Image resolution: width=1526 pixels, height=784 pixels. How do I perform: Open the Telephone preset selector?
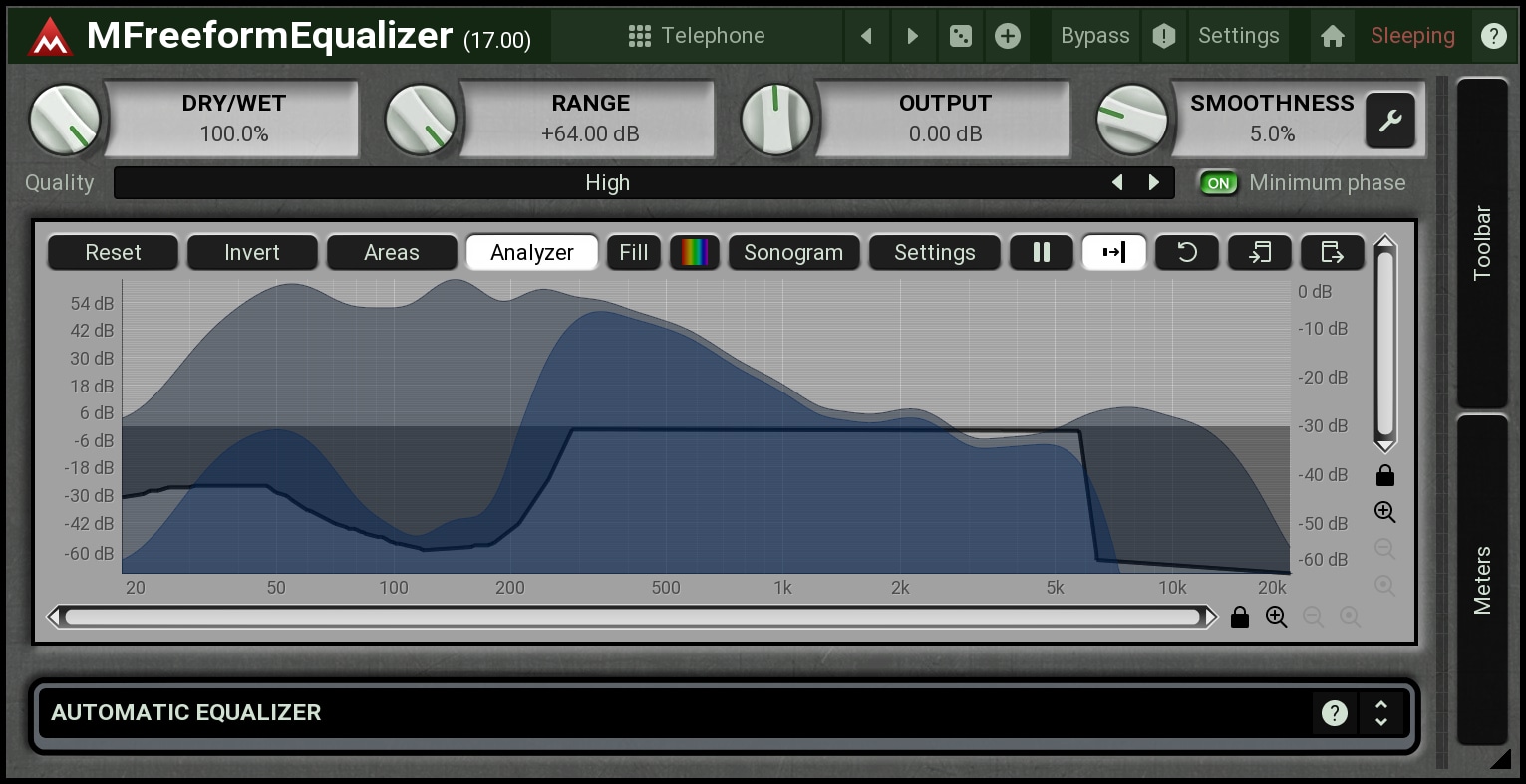tap(697, 36)
